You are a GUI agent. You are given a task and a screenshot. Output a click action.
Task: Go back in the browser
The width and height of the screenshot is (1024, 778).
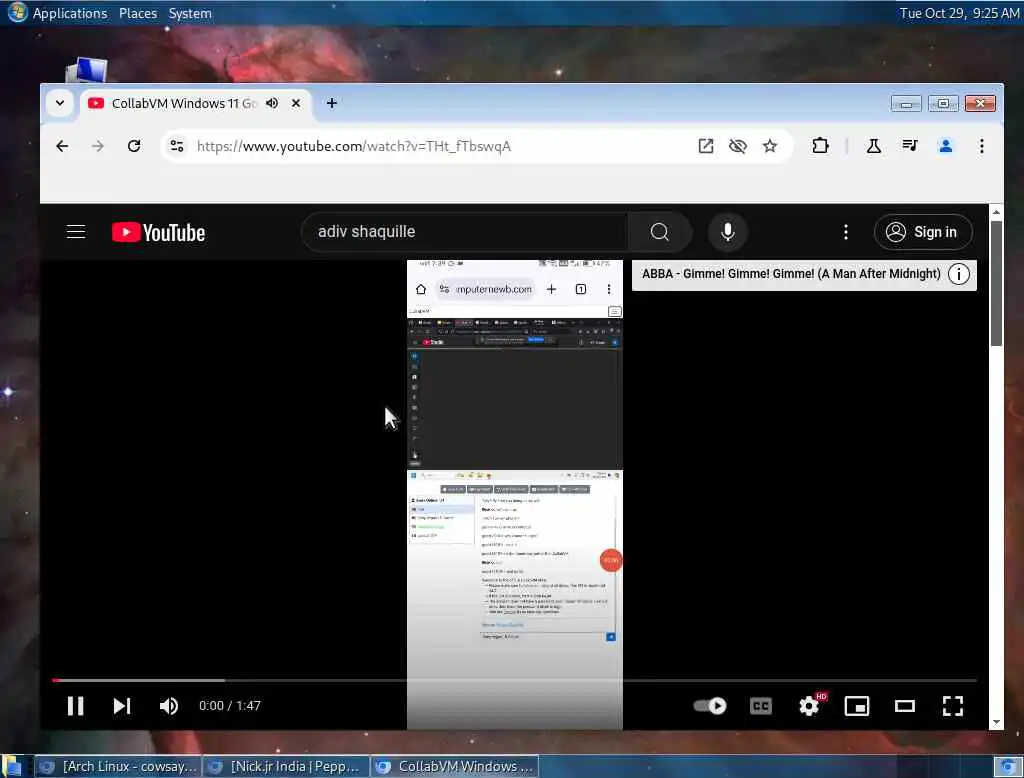(x=62, y=146)
